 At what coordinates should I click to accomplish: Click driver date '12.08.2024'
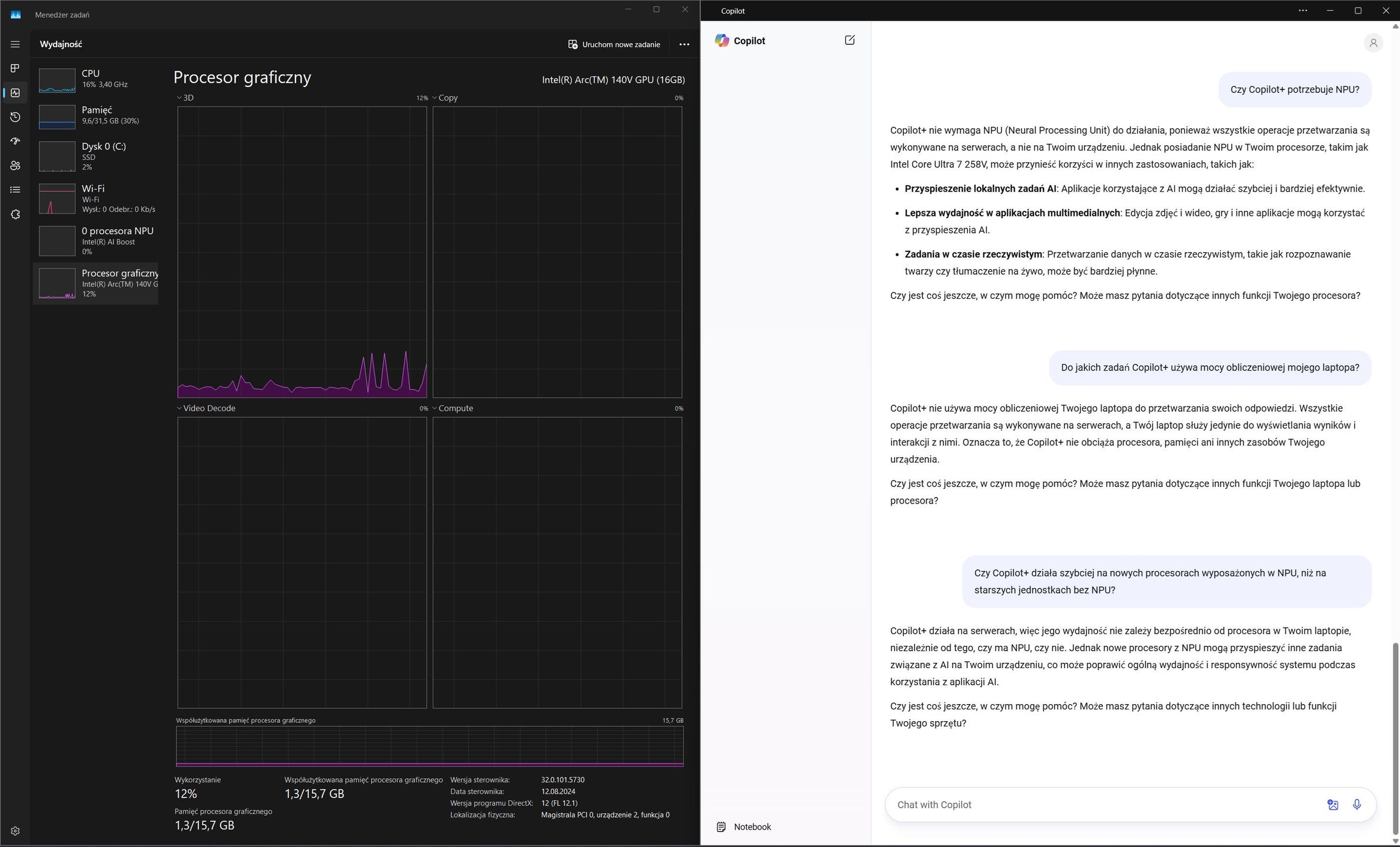pyautogui.click(x=558, y=792)
